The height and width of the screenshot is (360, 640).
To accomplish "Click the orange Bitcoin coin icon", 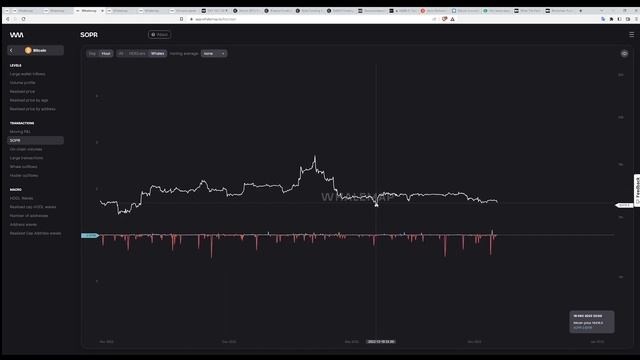I will pos(28,50).
